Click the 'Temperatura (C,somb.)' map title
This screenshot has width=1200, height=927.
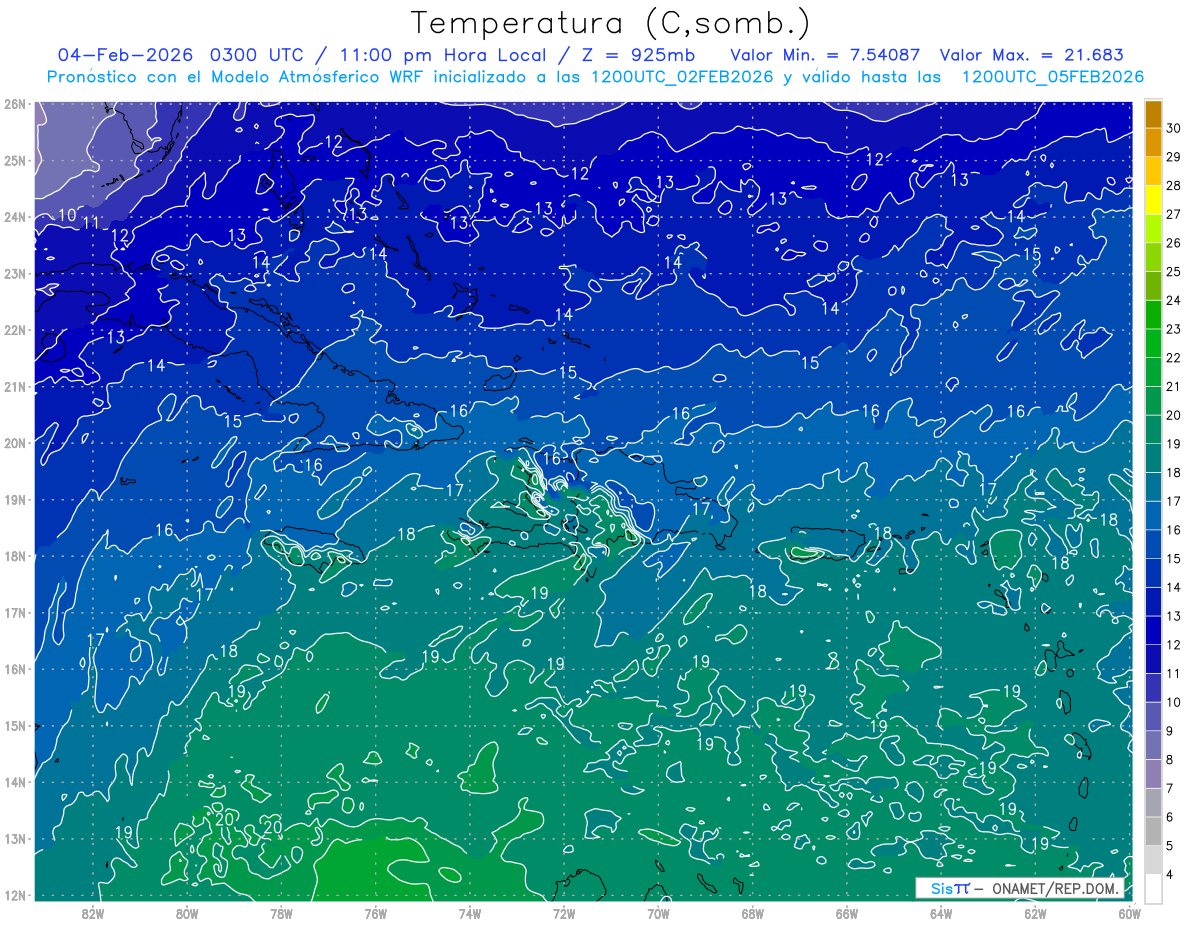(x=611, y=23)
